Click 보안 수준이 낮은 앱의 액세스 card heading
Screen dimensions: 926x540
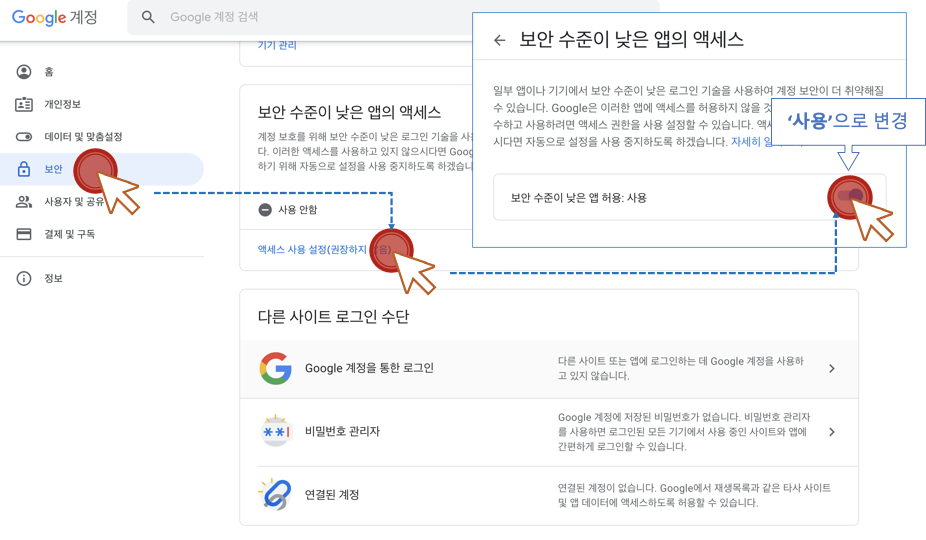pyautogui.click(x=349, y=112)
